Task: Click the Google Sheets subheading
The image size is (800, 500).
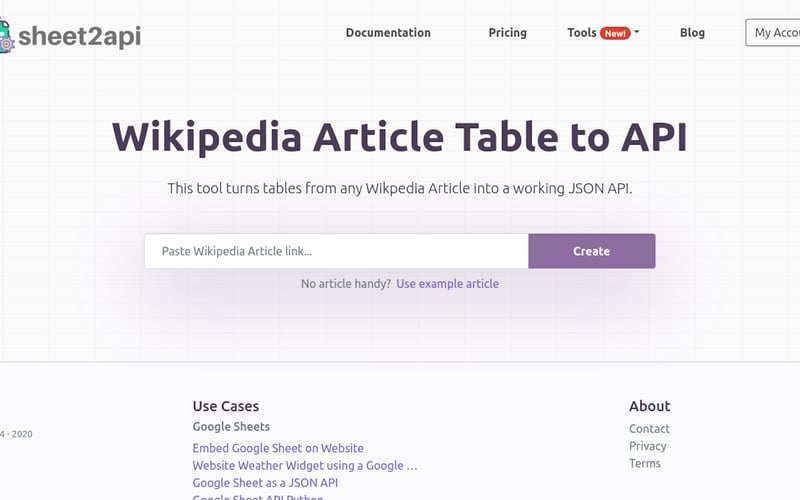Action: (x=231, y=427)
